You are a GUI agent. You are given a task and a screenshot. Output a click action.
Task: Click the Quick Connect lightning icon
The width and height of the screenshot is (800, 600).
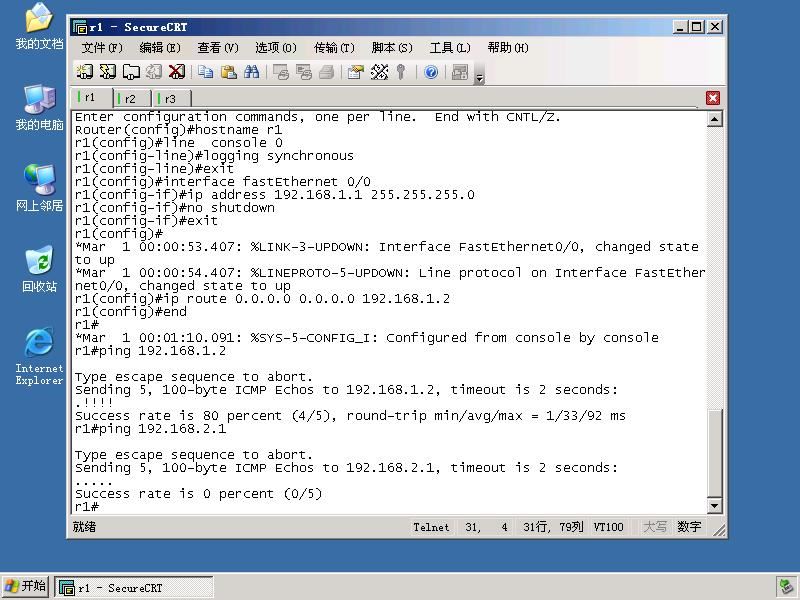(108, 72)
